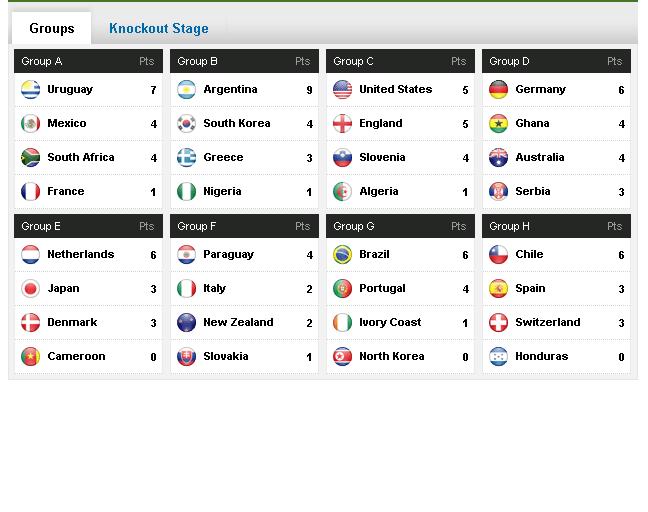Open the New Zealand team link

pyautogui.click(x=238, y=322)
